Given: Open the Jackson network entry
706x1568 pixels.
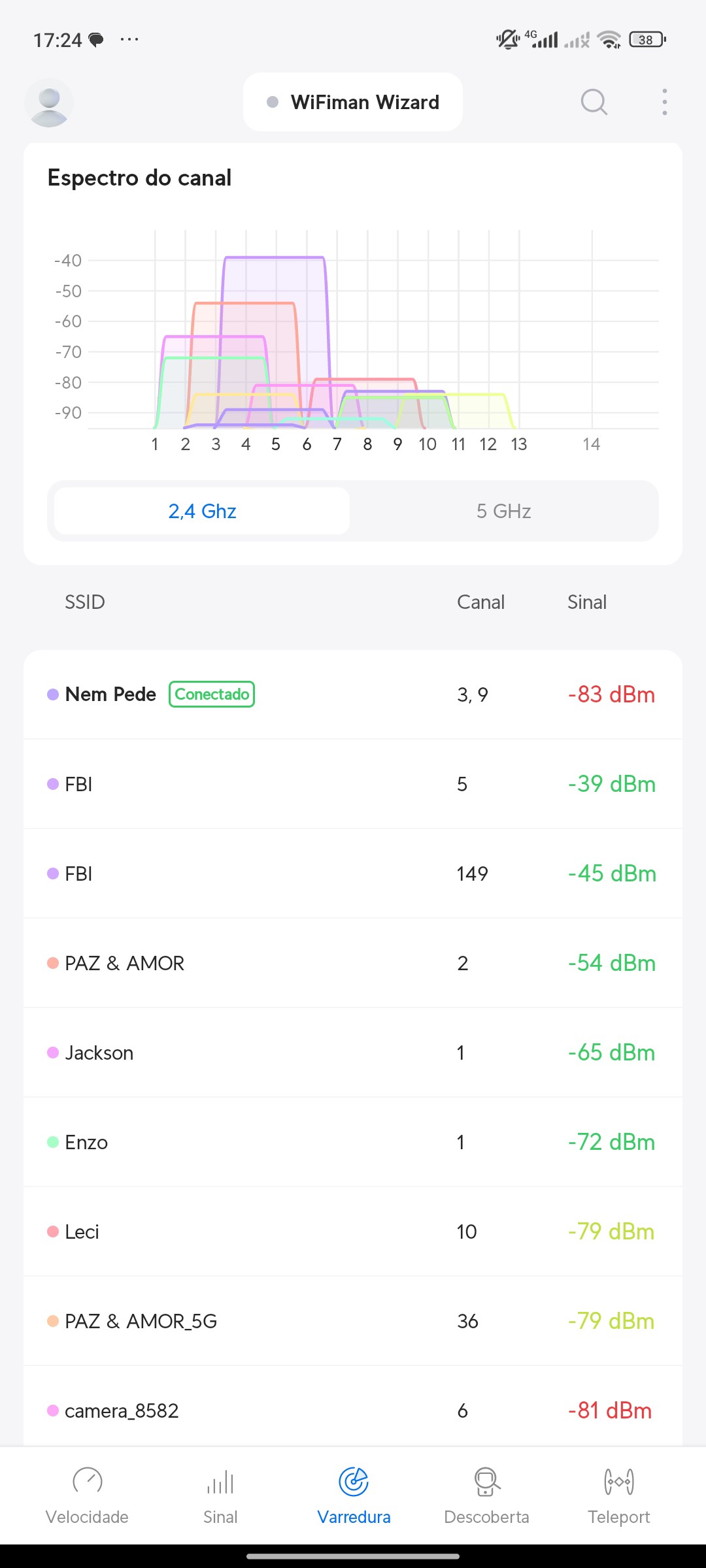Looking at the screenshot, I should pyautogui.click(x=353, y=1053).
